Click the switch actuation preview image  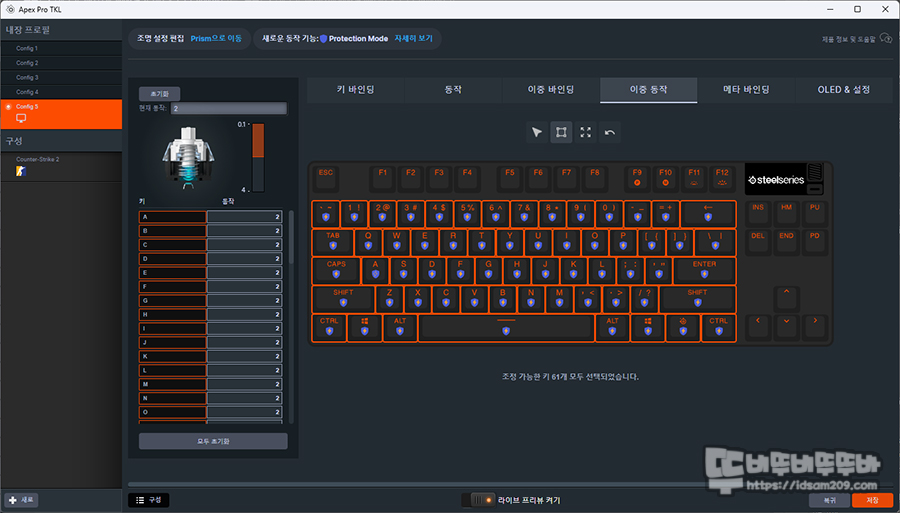[188, 157]
